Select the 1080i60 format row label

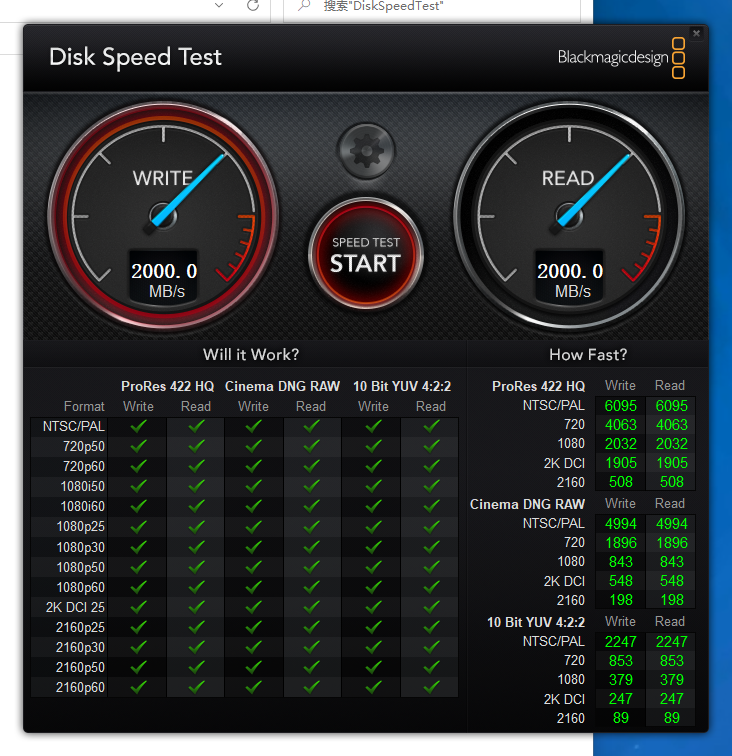tap(82, 506)
